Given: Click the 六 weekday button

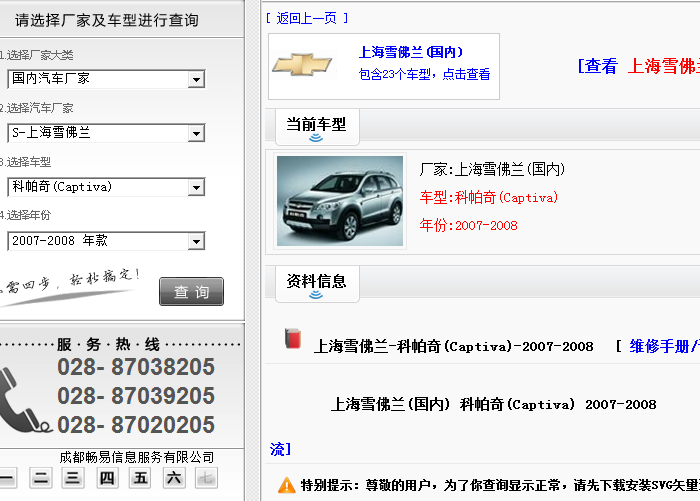Looking at the screenshot, I should pyautogui.click(x=174, y=478).
